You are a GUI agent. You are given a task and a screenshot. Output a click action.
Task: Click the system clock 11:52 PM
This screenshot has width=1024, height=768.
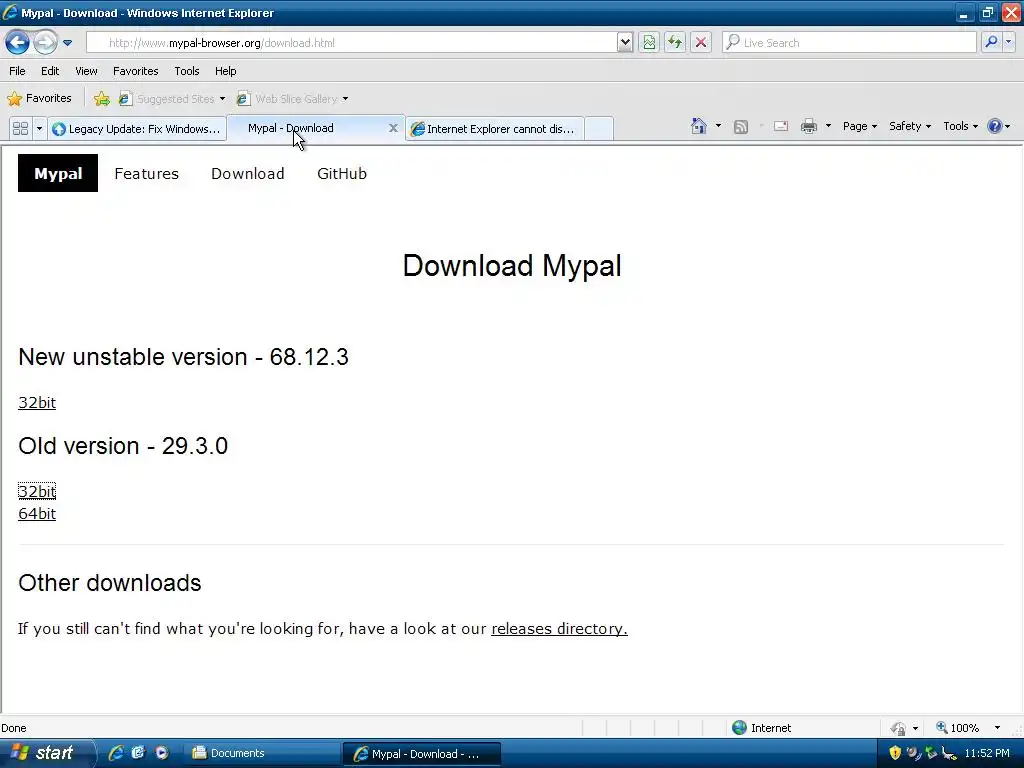tap(987, 754)
